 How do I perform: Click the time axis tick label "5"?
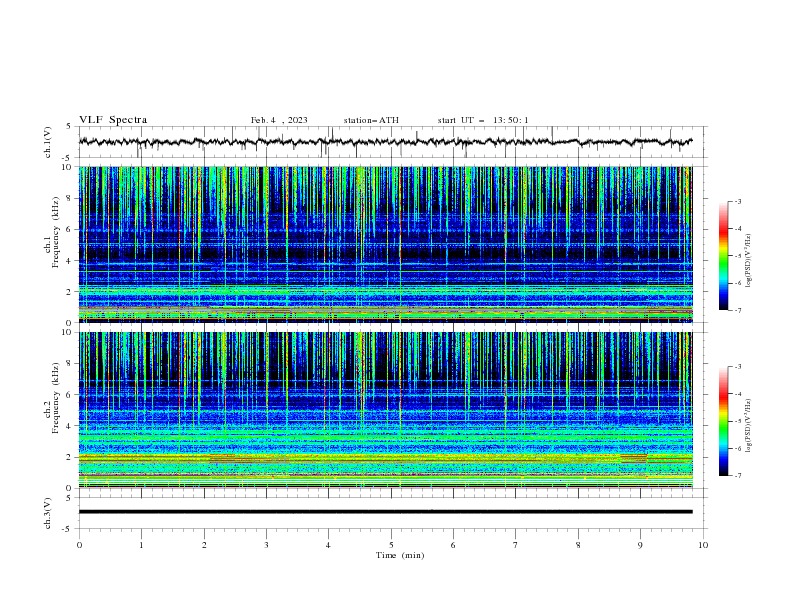[x=391, y=545]
